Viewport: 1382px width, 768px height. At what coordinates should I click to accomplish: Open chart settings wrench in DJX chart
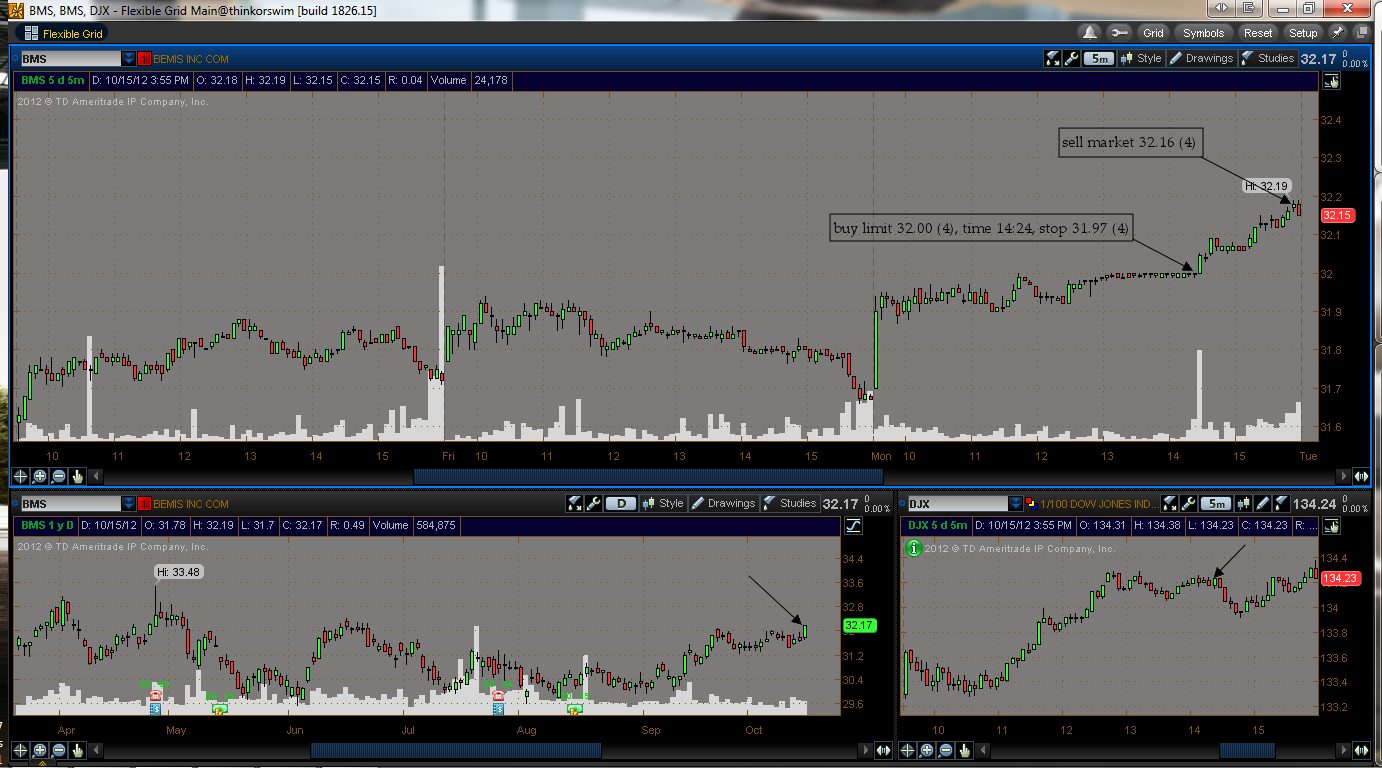pyautogui.click(x=1189, y=503)
